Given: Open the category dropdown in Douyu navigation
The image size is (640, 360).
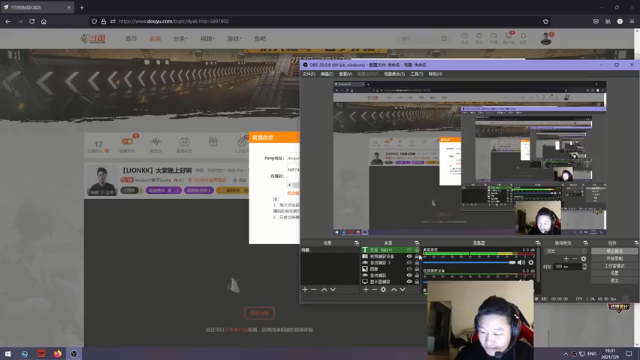Looking at the screenshot, I should pos(180,38).
